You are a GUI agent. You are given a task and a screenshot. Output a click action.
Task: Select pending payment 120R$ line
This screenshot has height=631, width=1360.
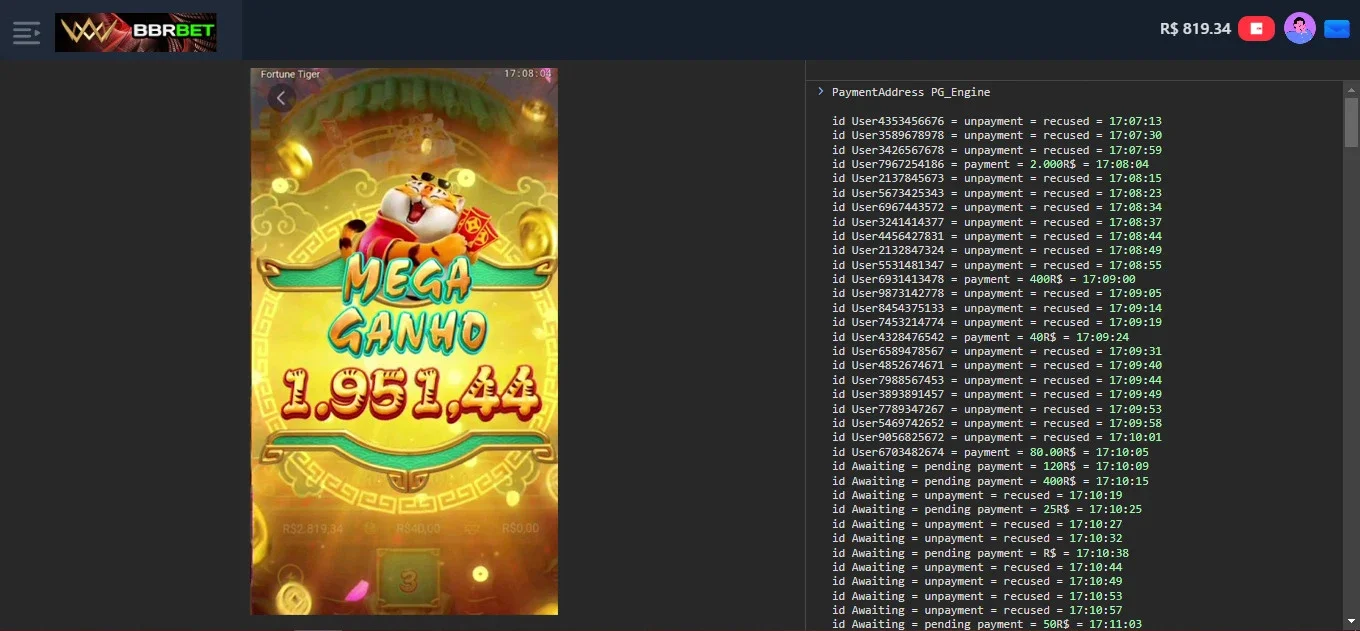pyautogui.click(x=990, y=466)
